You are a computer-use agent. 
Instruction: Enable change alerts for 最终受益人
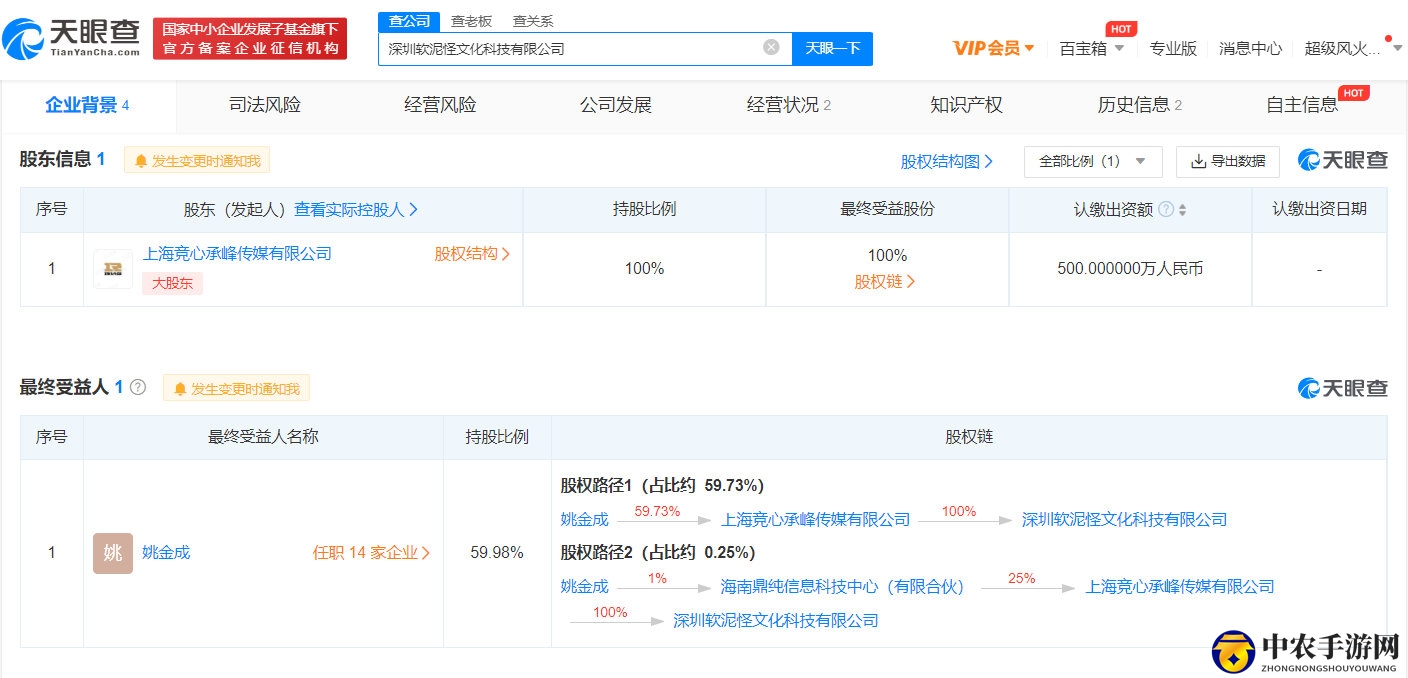point(237,388)
